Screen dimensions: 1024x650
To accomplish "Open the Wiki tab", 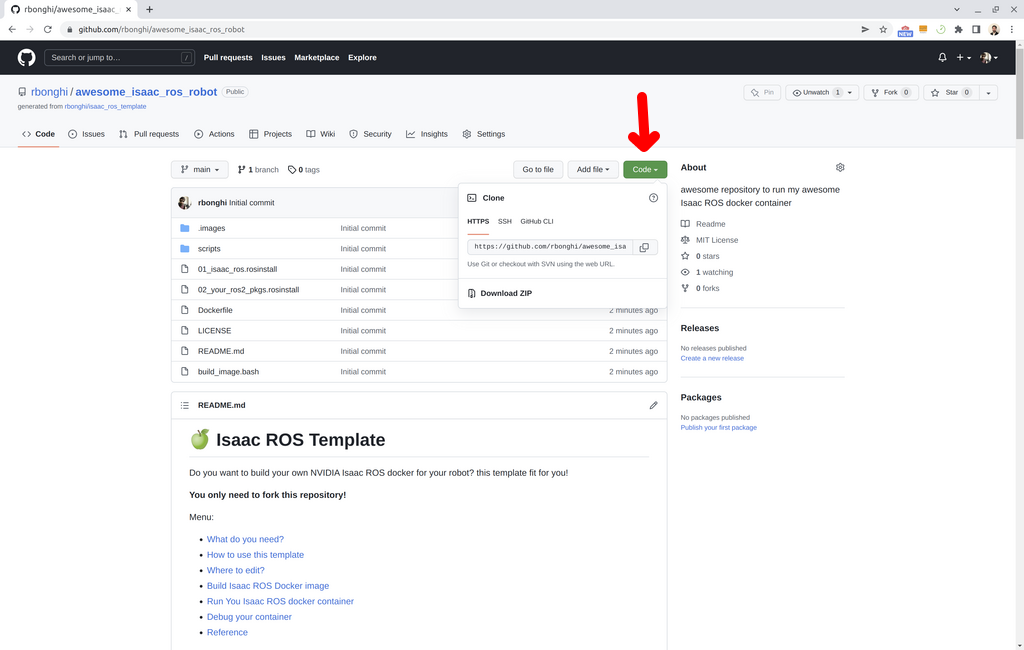I will 321,134.
